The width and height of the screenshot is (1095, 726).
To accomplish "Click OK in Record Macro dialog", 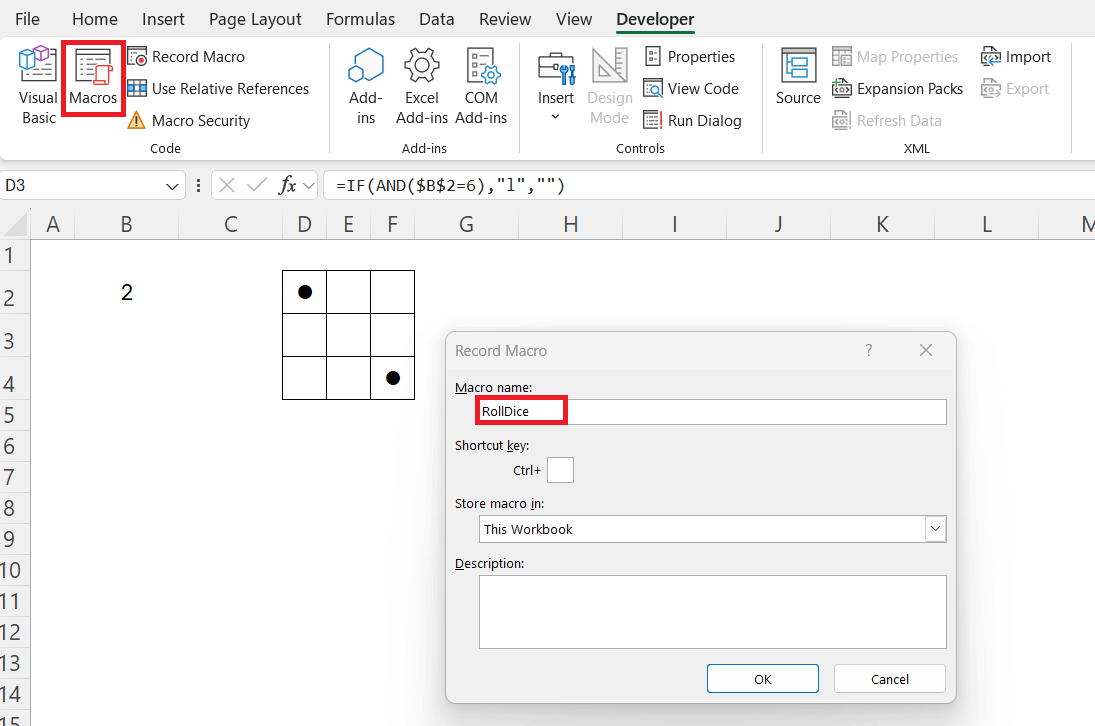I will [763, 679].
